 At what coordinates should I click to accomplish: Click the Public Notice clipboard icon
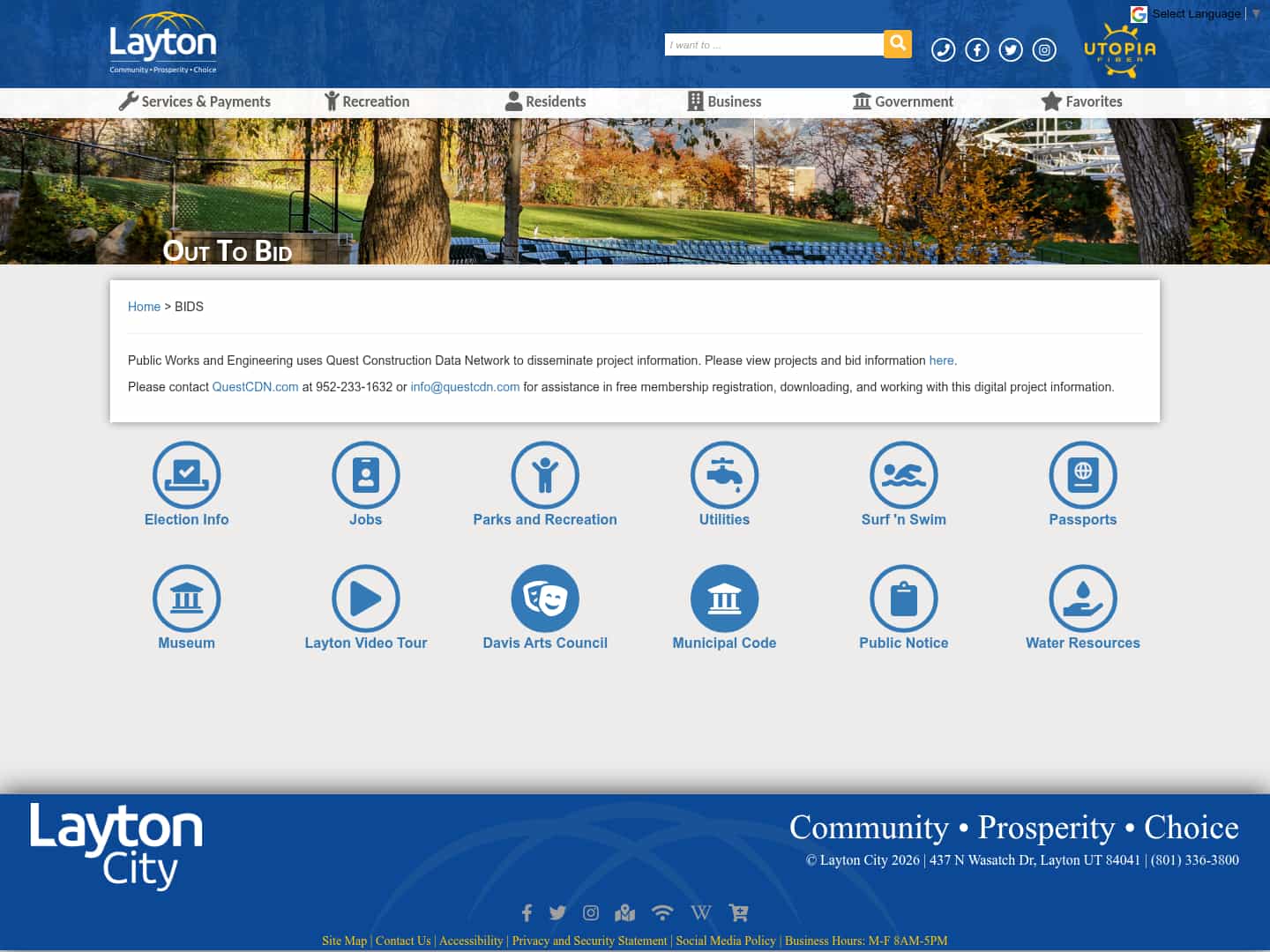(904, 598)
